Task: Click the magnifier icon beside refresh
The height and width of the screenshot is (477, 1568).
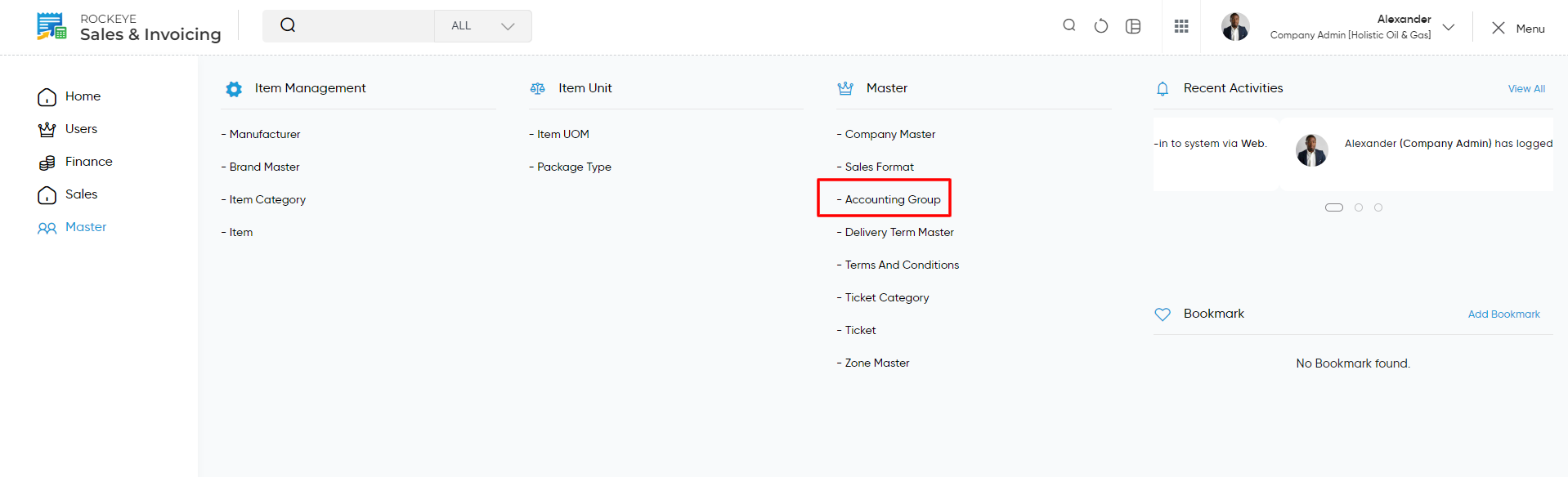Action: pyautogui.click(x=1069, y=25)
